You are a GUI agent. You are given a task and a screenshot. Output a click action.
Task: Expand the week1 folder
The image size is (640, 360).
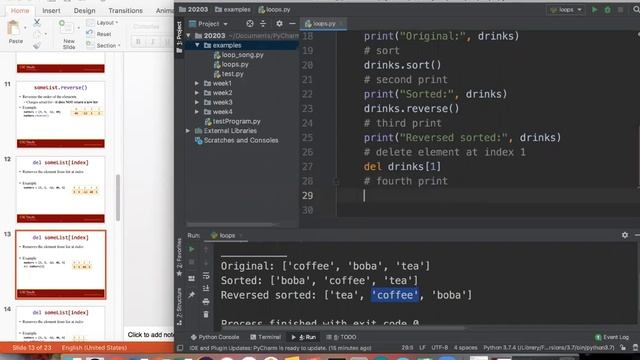197,83
